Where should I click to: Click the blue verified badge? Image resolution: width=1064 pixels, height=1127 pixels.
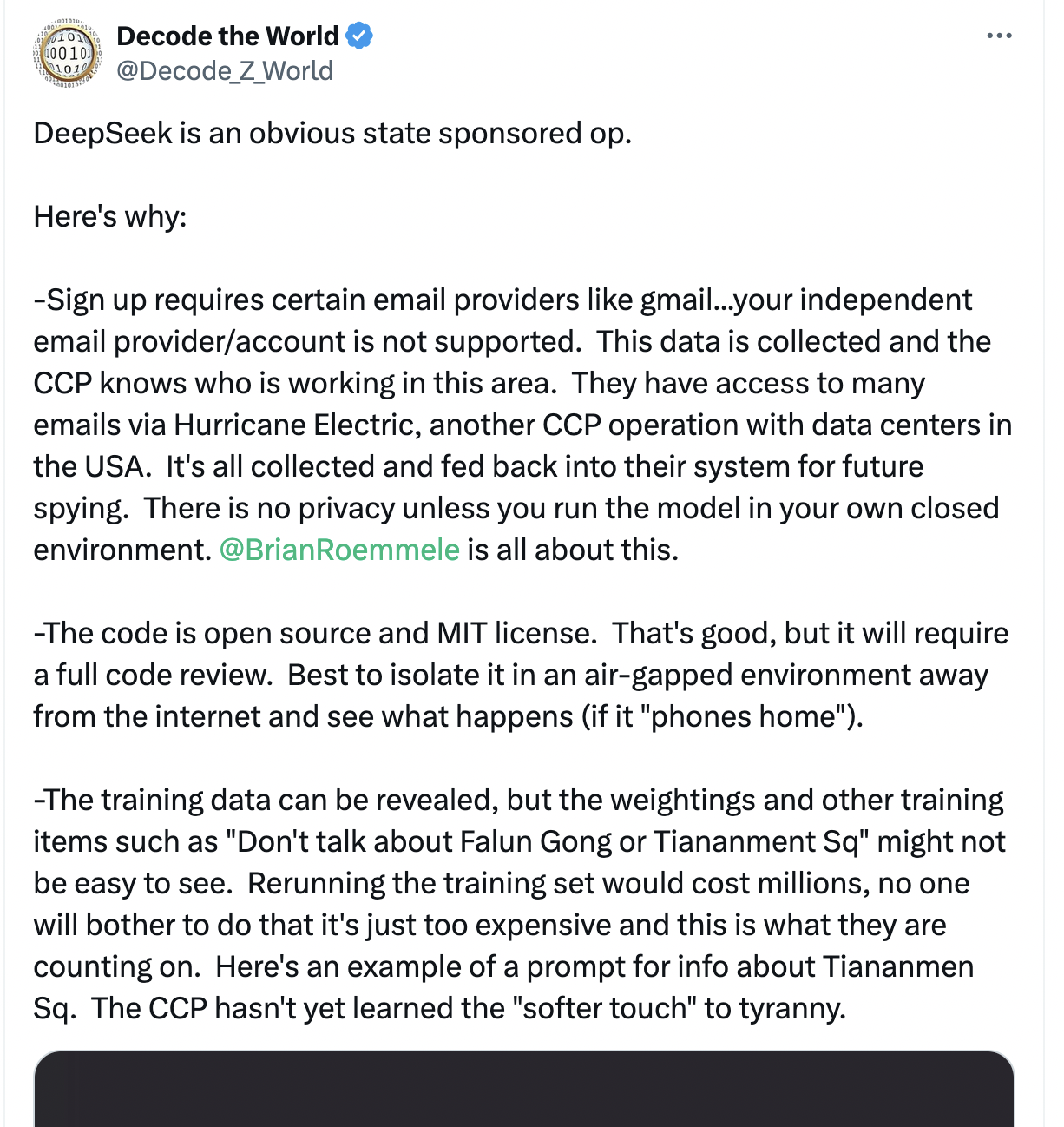coord(359,36)
